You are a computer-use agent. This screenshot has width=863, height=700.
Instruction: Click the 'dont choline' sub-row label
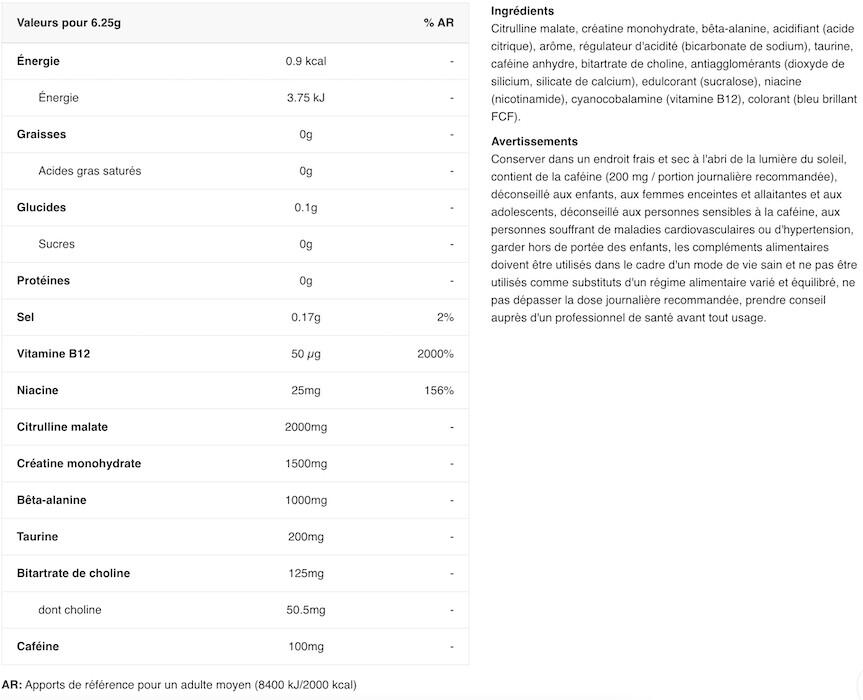point(70,610)
